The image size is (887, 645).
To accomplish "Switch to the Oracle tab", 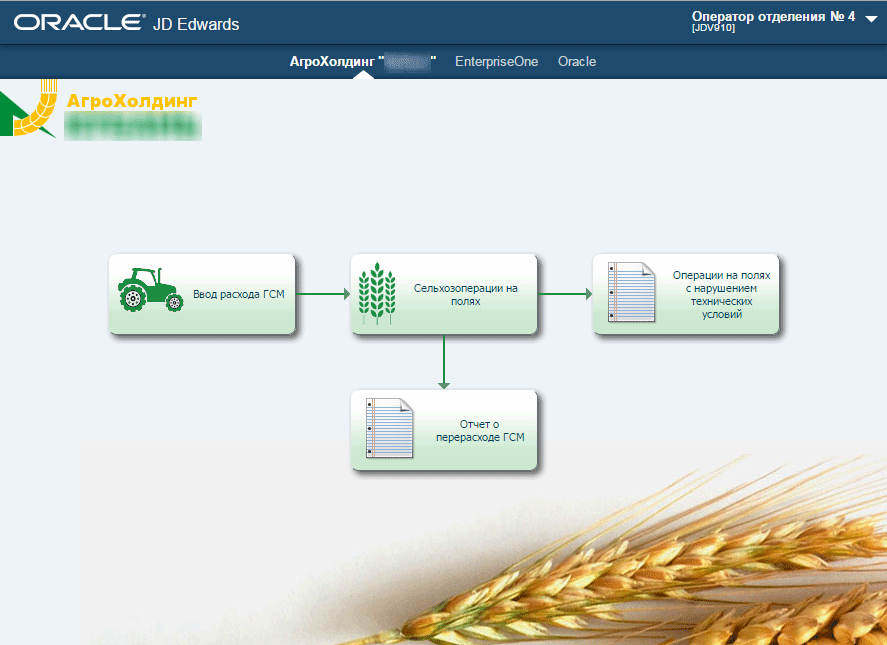I will point(577,62).
